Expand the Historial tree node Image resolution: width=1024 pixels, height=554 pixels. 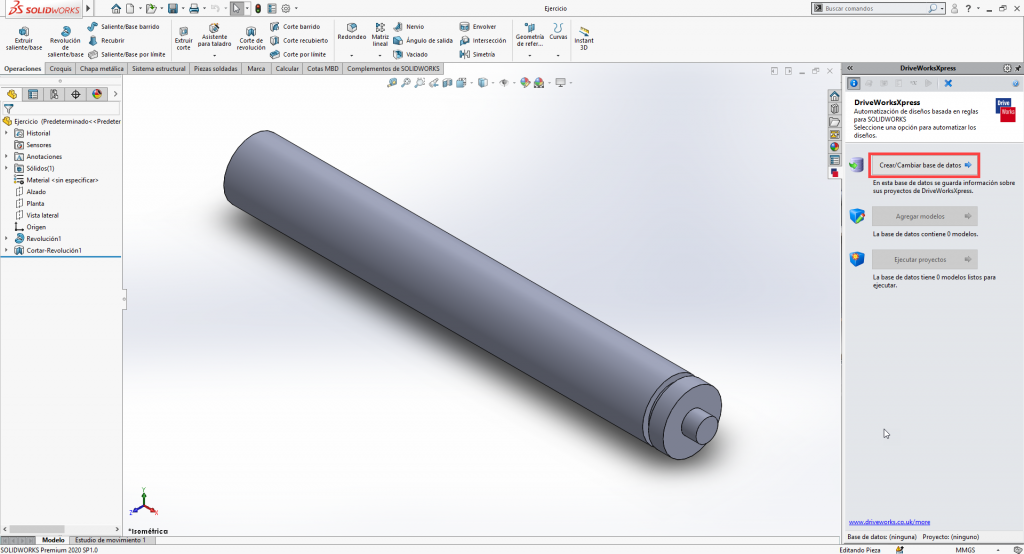[7, 133]
